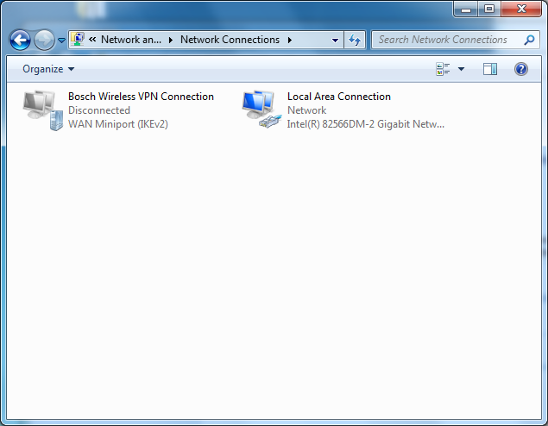Navigate to 'Network an...' breadcrumb
548x426 pixels.
tap(131, 39)
